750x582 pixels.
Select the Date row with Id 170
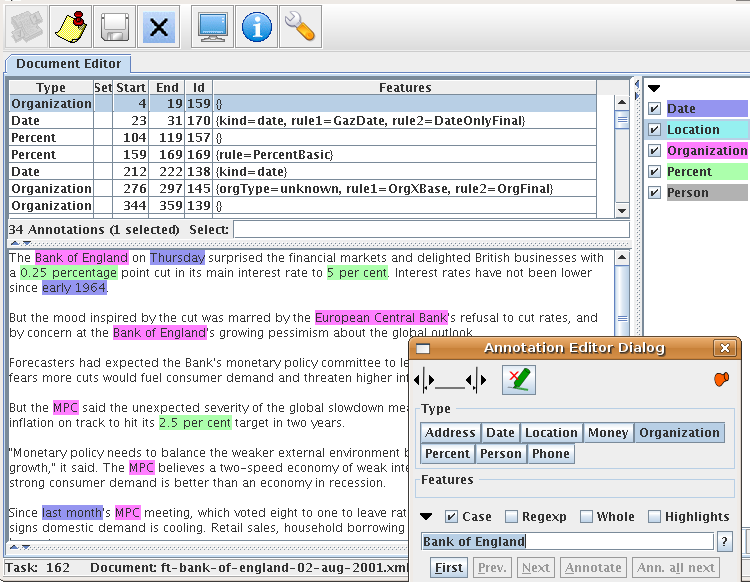[303, 121]
